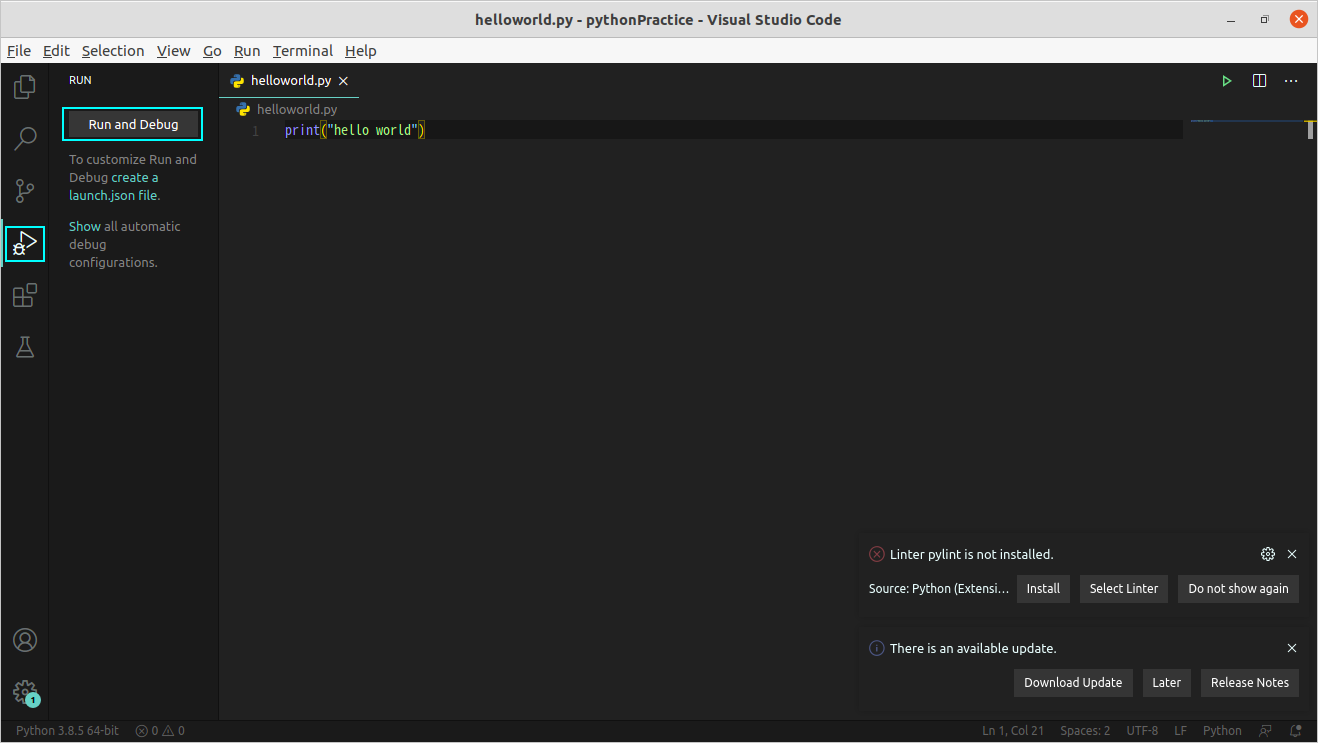Click the helloworld.py breadcrumb
The height and width of the screenshot is (743, 1318).
(x=297, y=109)
